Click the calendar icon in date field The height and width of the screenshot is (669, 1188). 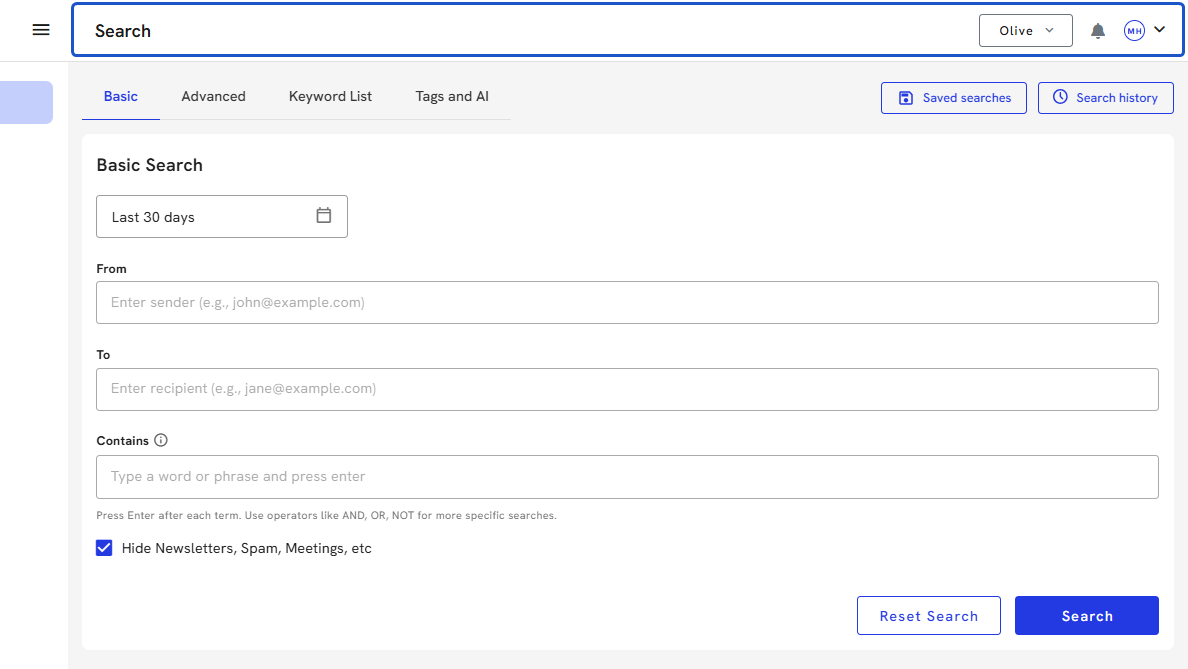pyautogui.click(x=323, y=216)
